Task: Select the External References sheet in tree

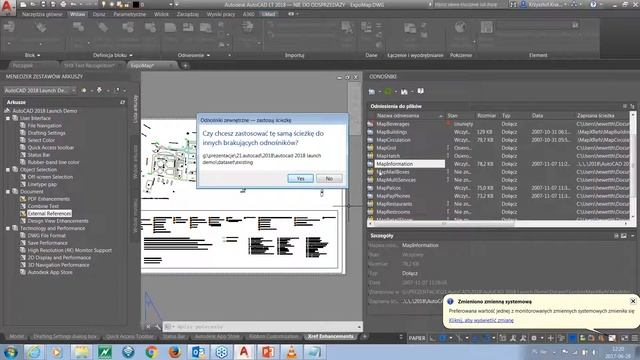Action: point(49,213)
